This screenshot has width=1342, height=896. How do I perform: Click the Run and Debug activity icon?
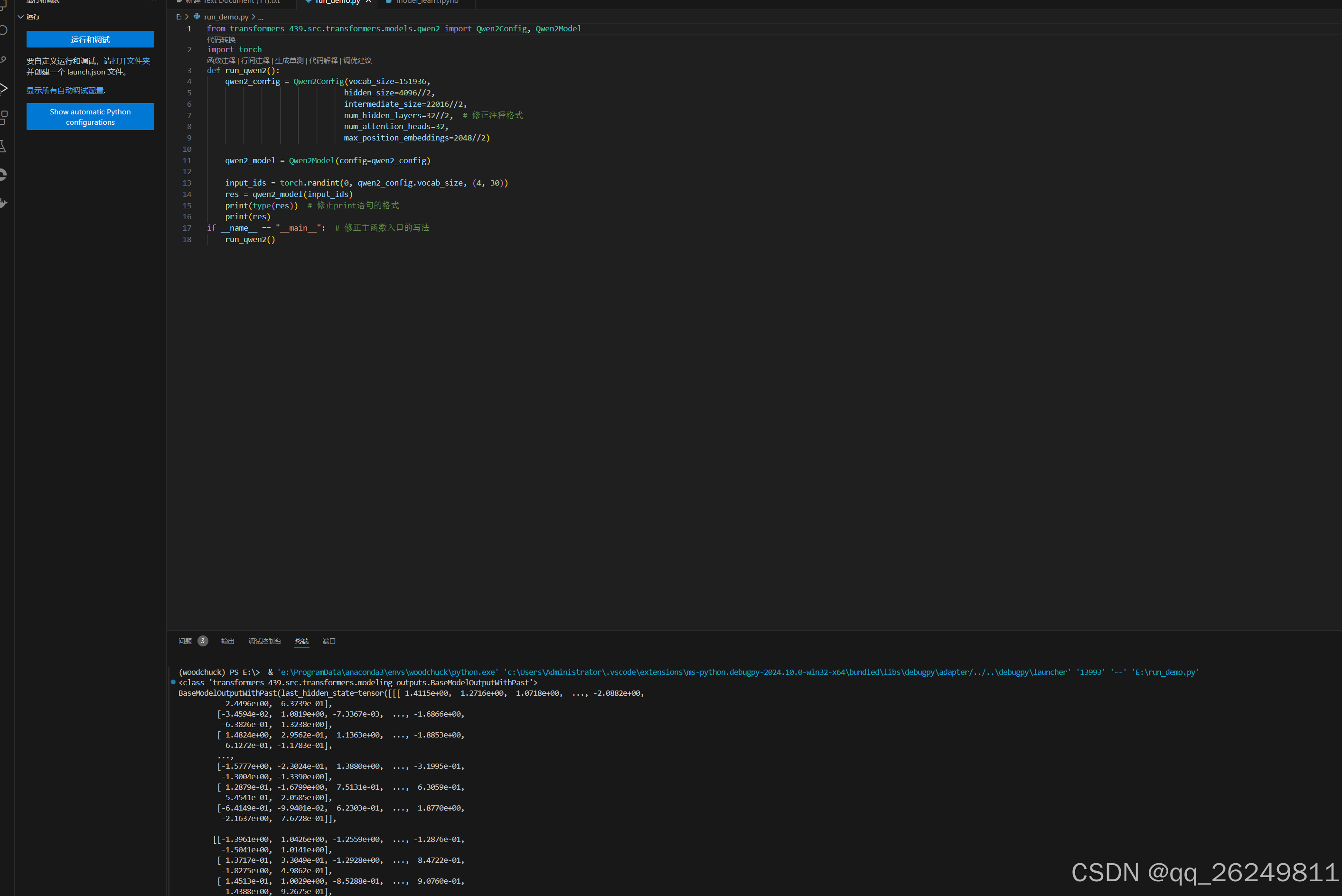(3, 88)
